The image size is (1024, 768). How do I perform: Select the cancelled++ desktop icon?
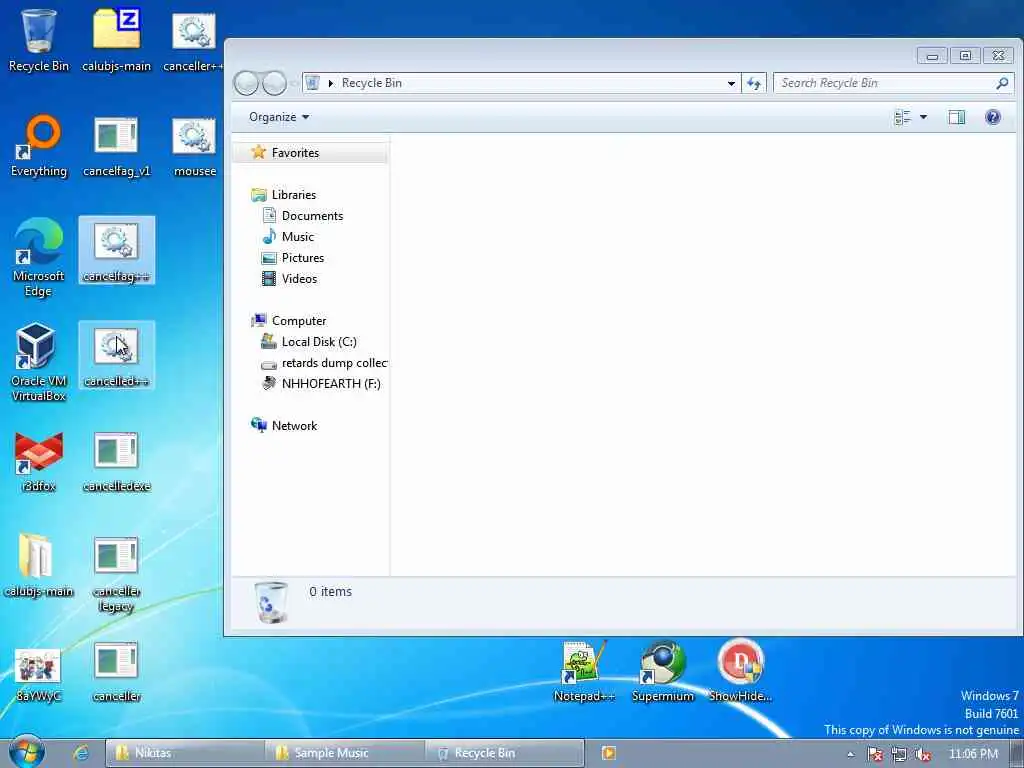116,355
